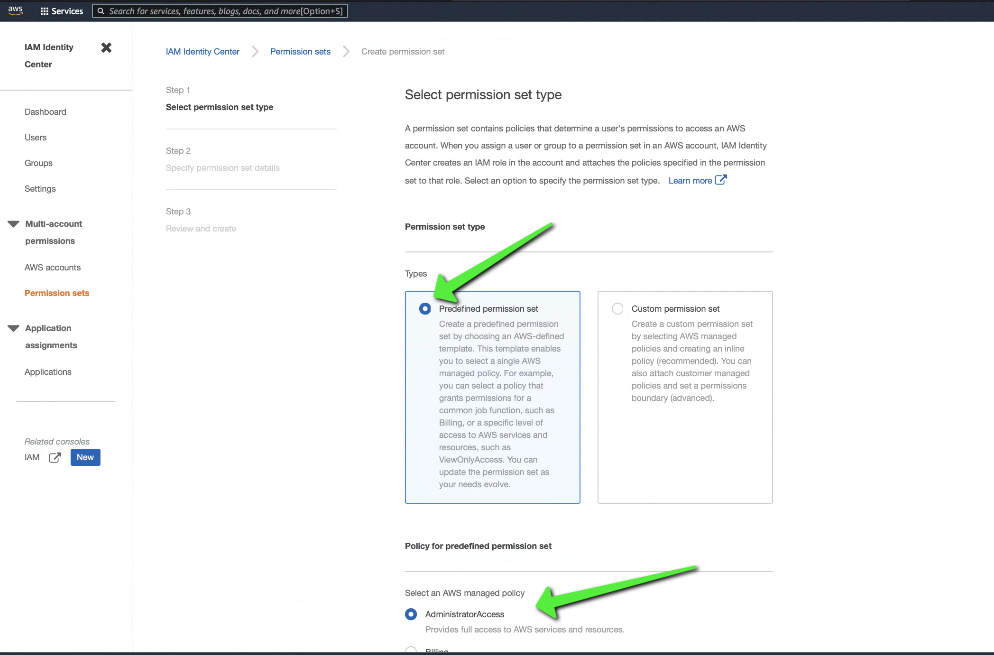Click the Create permission set breadcrumb text
The height and width of the screenshot is (655, 994).
click(403, 51)
